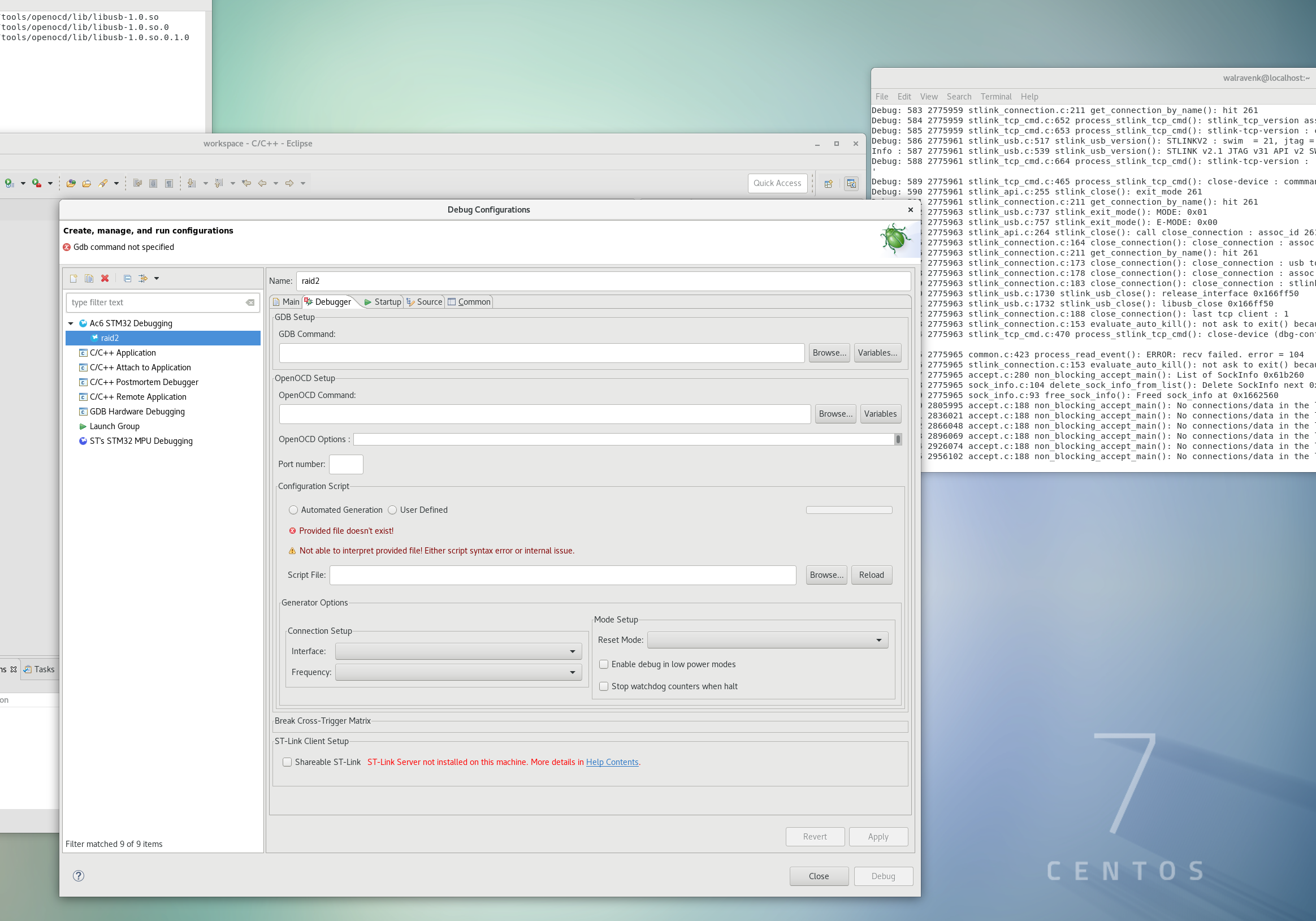Viewport: 1316px width, 921px height.
Task: Open the Reset Mode dropdown
Action: point(767,639)
